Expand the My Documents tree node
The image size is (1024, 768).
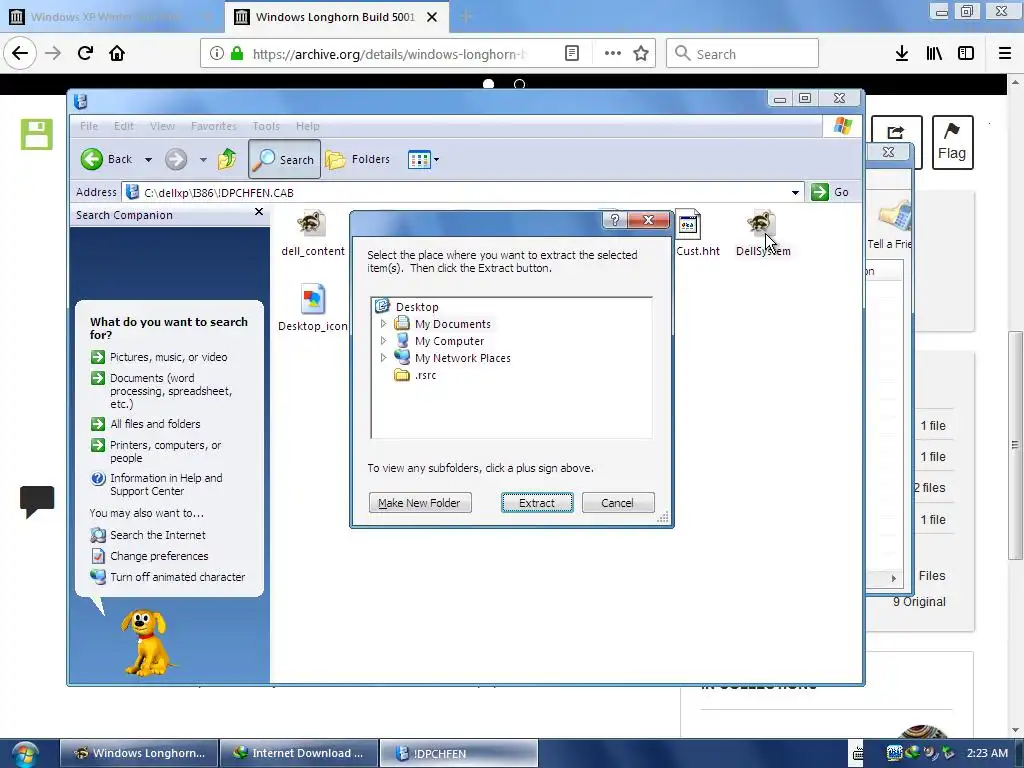(383, 323)
